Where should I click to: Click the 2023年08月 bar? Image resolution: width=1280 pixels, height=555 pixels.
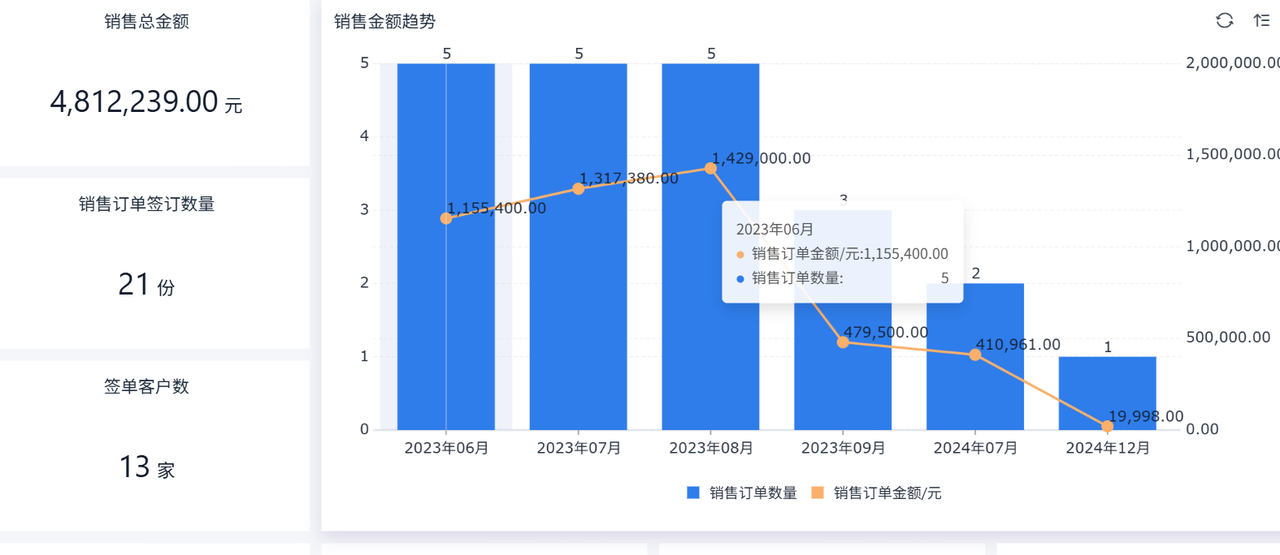tap(711, 246)
